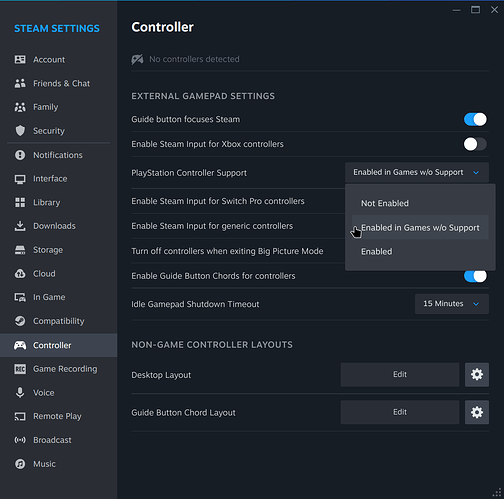Click the 'STEAM SETTINGS' heading
504x499 pixels.
(57, 29)
